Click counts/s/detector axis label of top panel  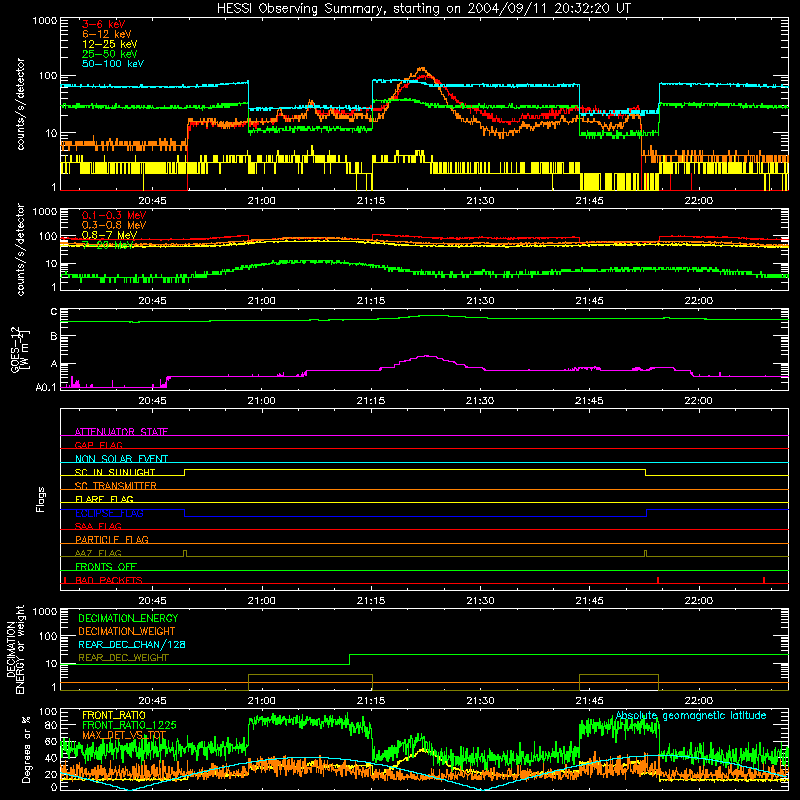(x=20, y=104)
